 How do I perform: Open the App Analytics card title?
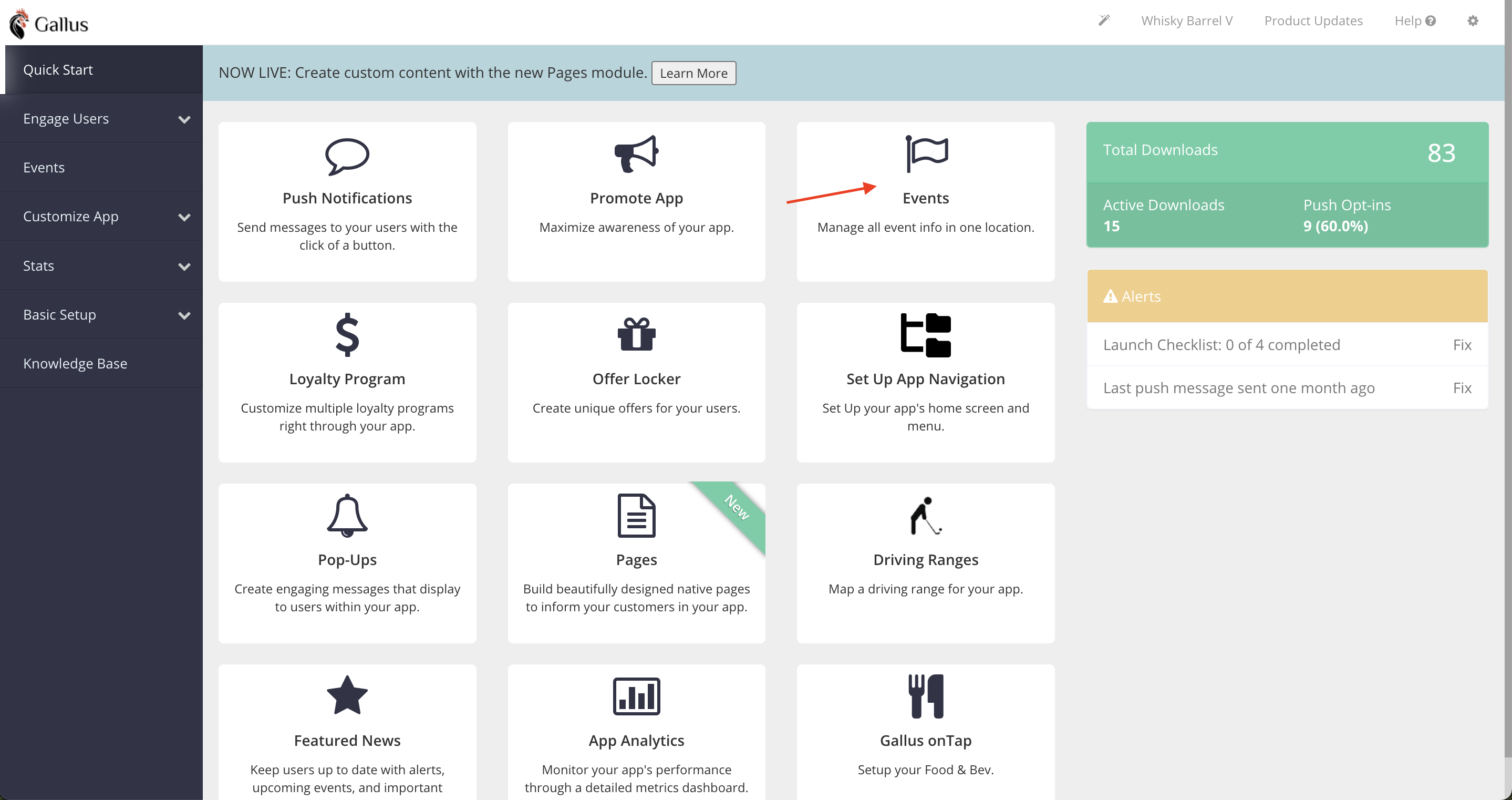(x=636, y=740)
